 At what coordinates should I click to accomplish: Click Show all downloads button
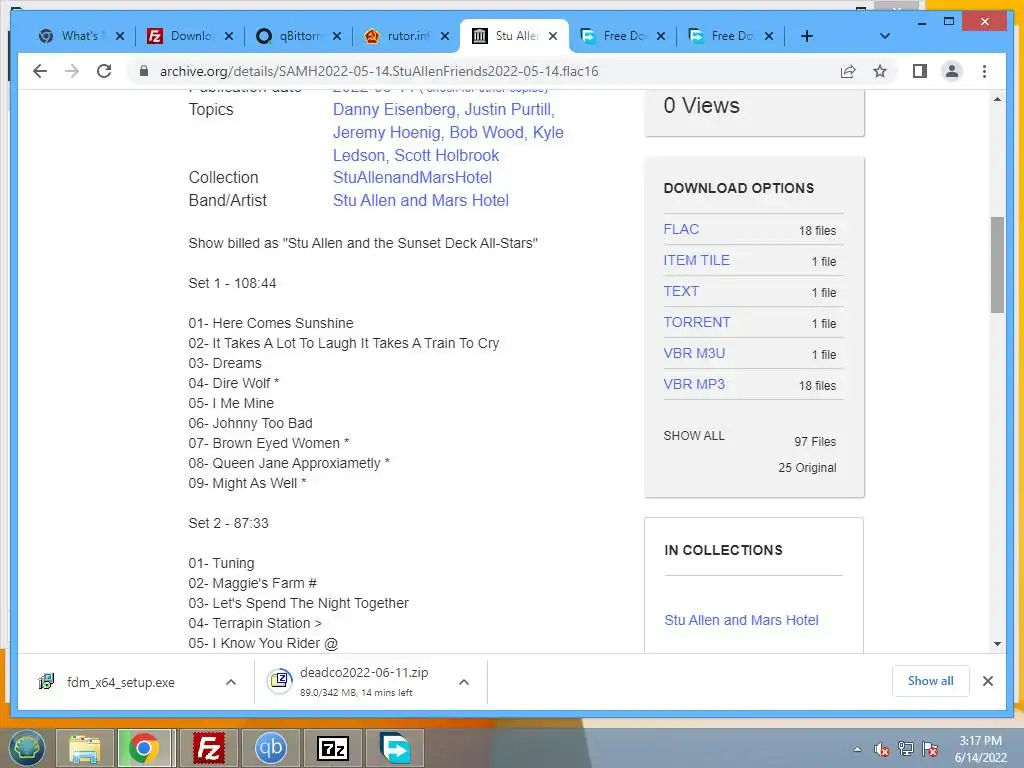click(931, 681)
